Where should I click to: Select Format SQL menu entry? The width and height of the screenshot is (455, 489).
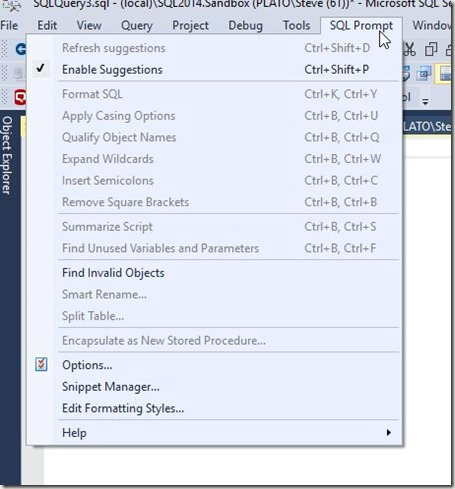click(214, 94)
